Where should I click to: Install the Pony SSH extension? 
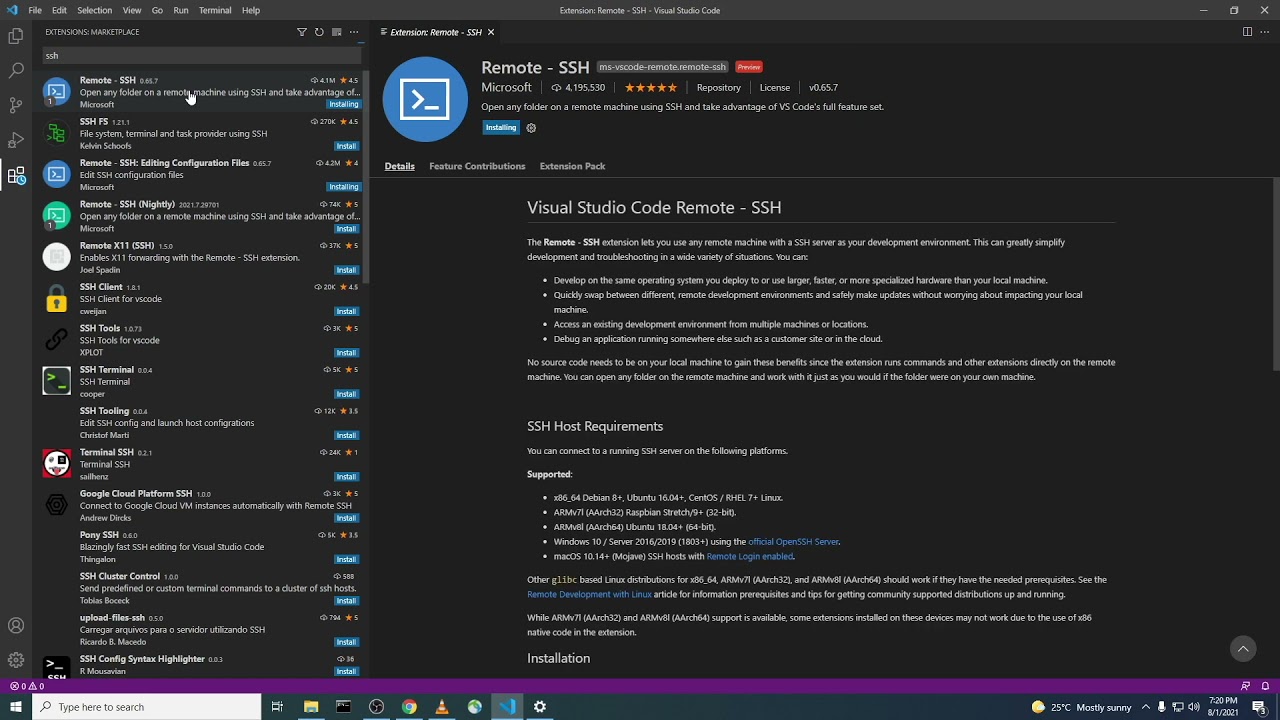pyautogui.click(x=346, y=559)
